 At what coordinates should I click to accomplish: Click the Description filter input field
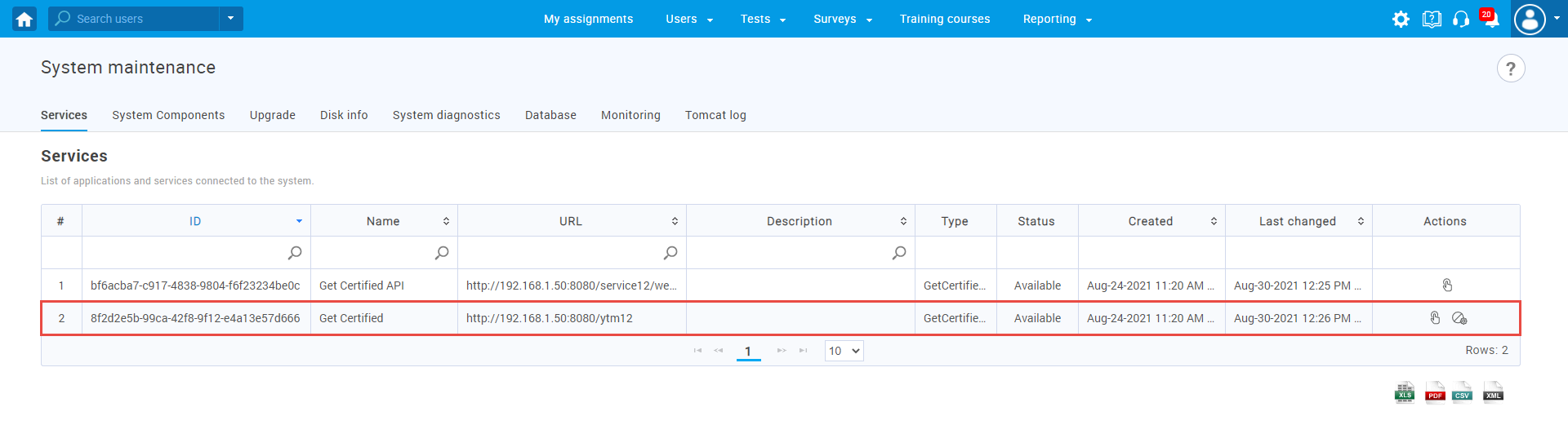(800, 253)
